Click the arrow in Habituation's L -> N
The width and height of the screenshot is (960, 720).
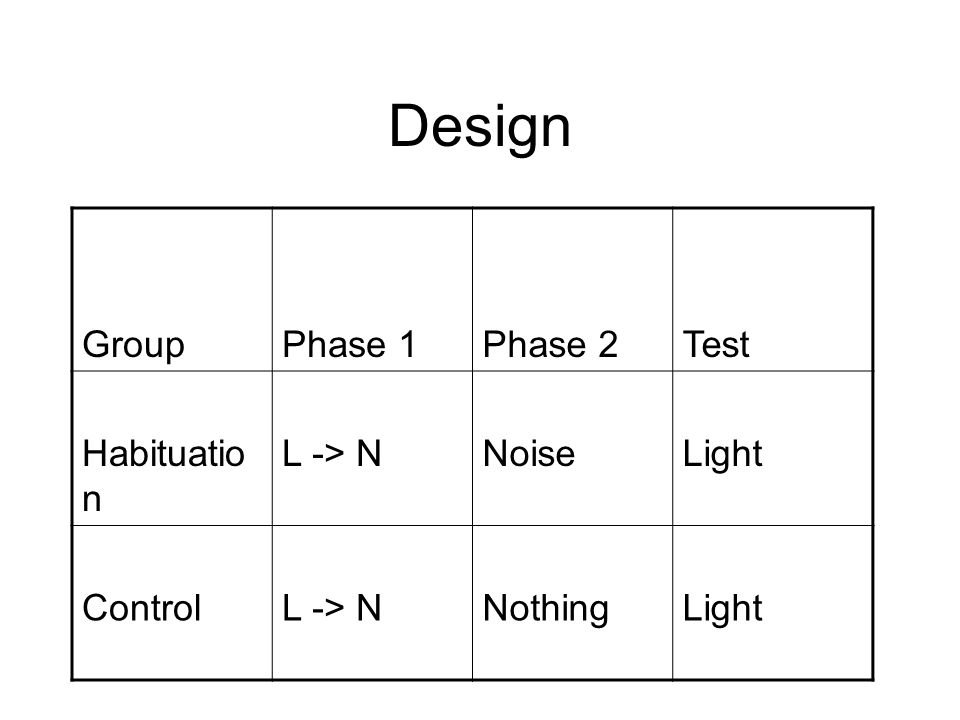point(328,455)
